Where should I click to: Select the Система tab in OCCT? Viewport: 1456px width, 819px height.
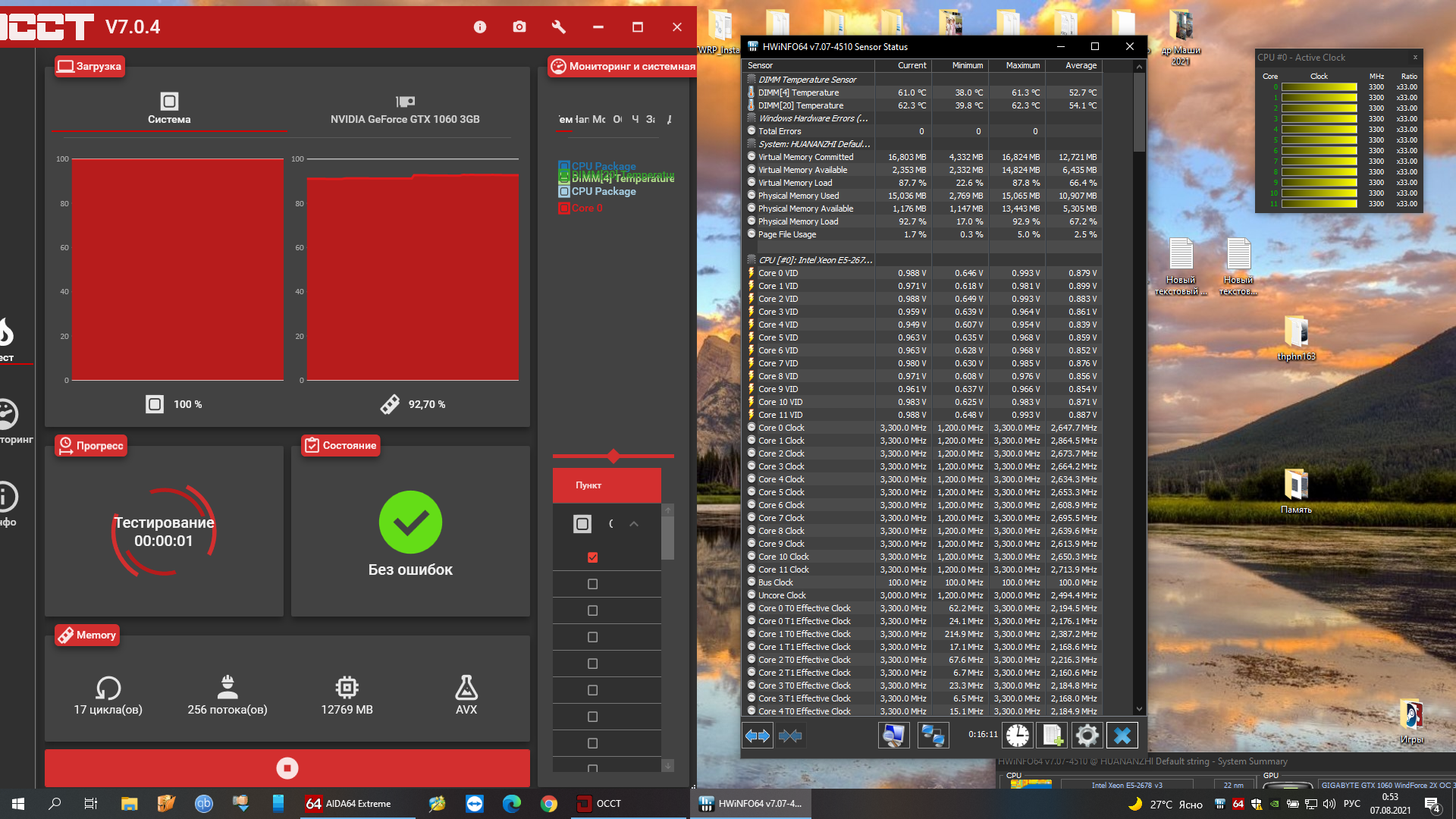(169, 109)
